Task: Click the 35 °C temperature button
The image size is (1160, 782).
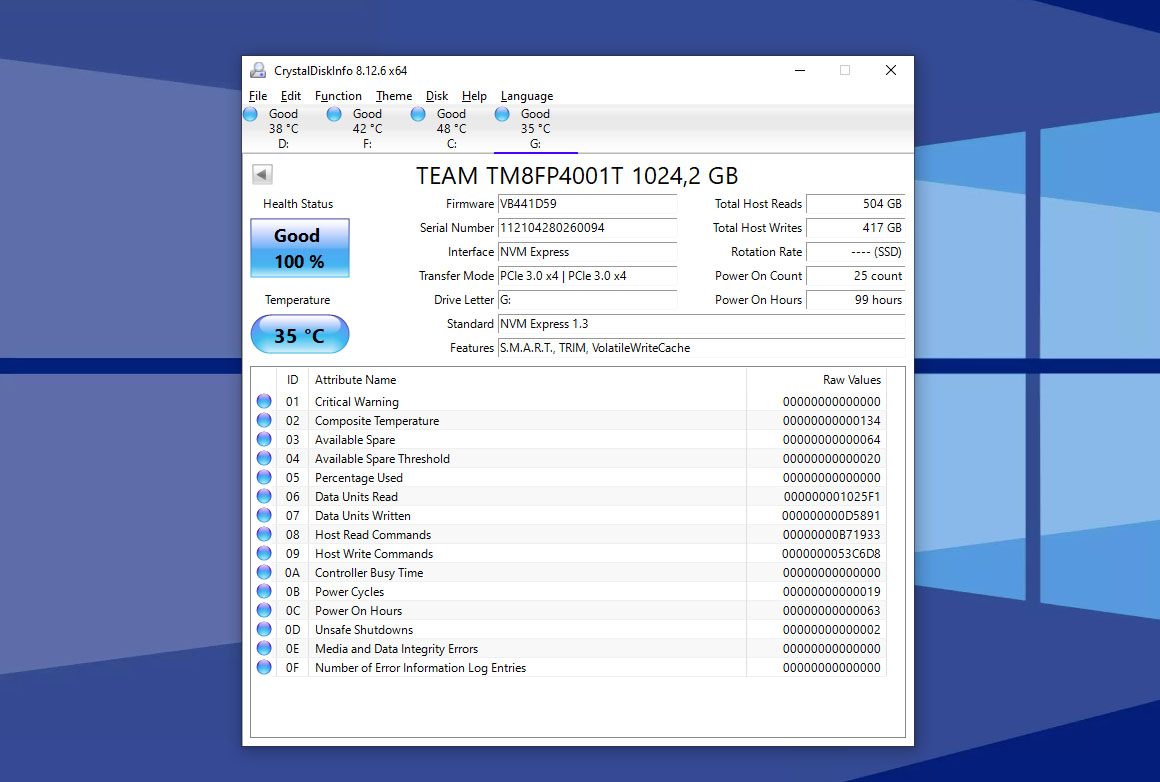Action: (300, 334)
